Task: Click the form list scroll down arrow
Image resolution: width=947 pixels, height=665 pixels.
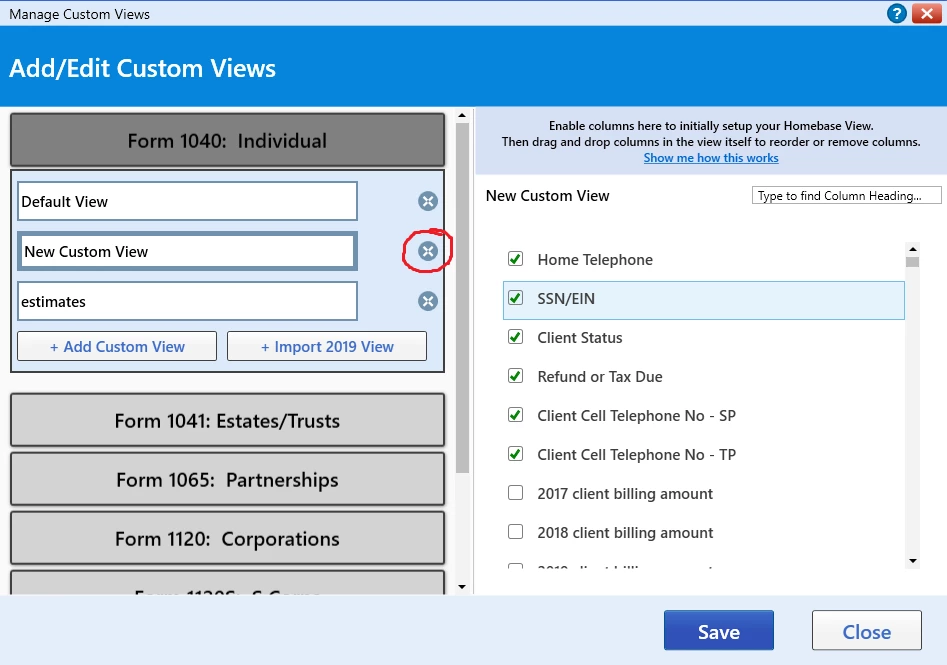Action: click(462, 586)
